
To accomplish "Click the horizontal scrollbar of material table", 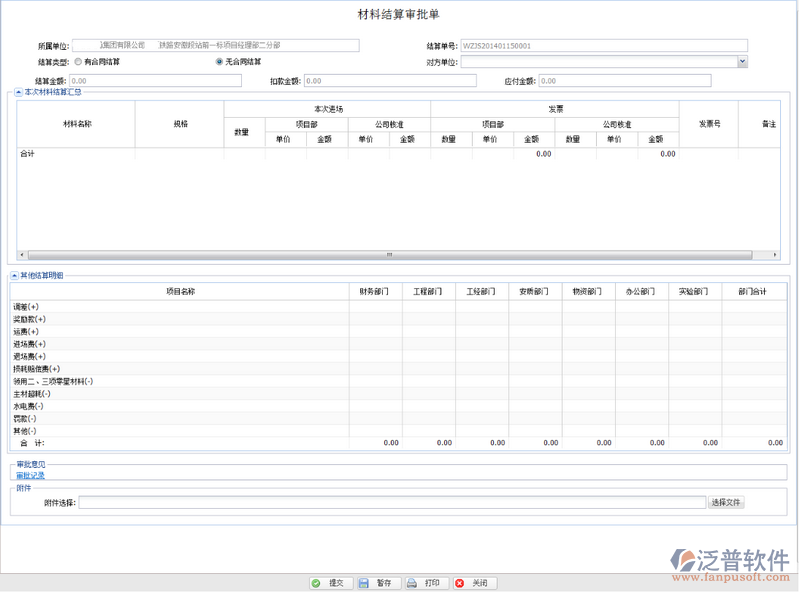I will click(390, 255).
